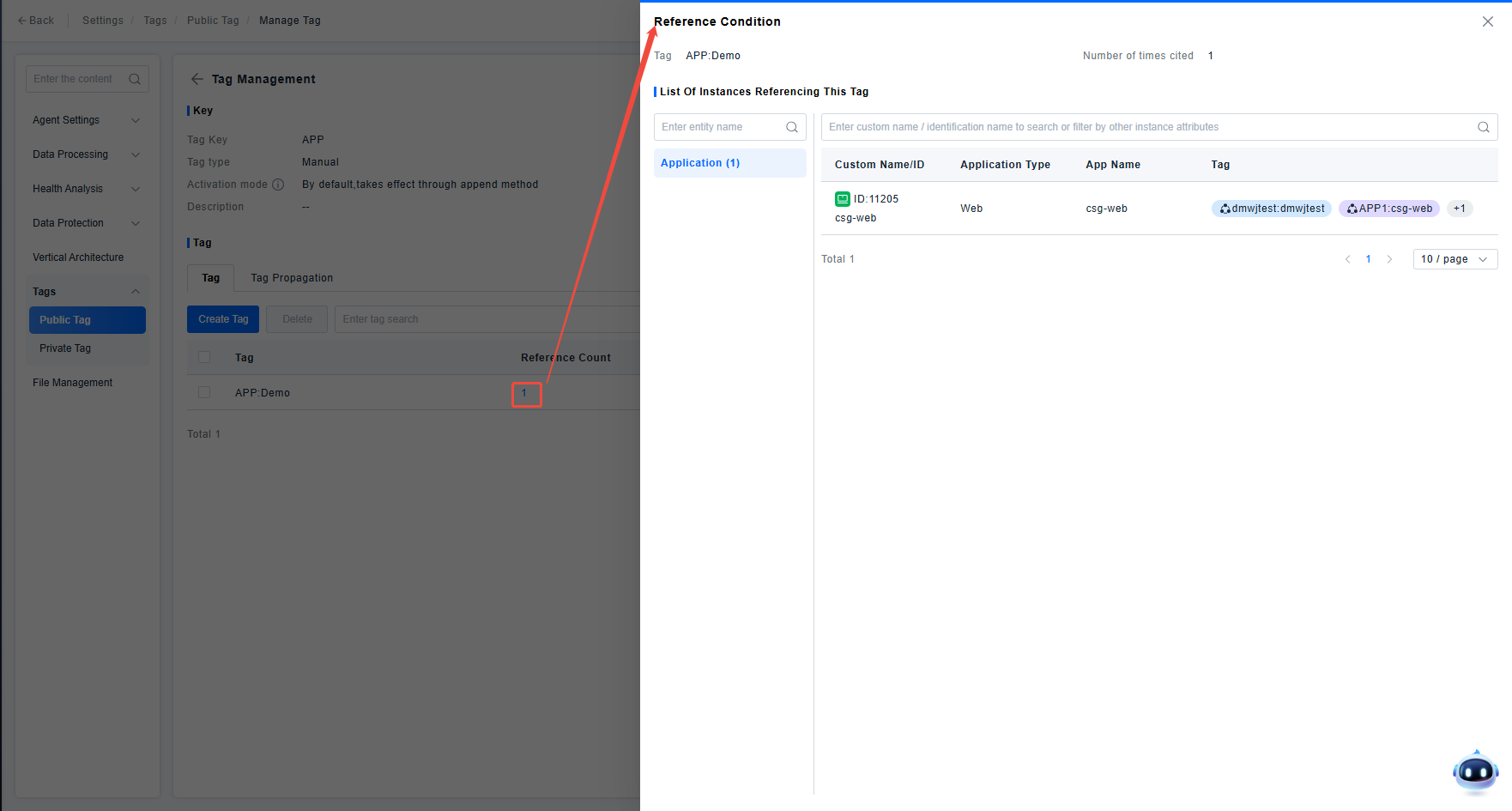Open the chatbot robot assistant
1512x811 pixels.
(x=1475, y=772)
